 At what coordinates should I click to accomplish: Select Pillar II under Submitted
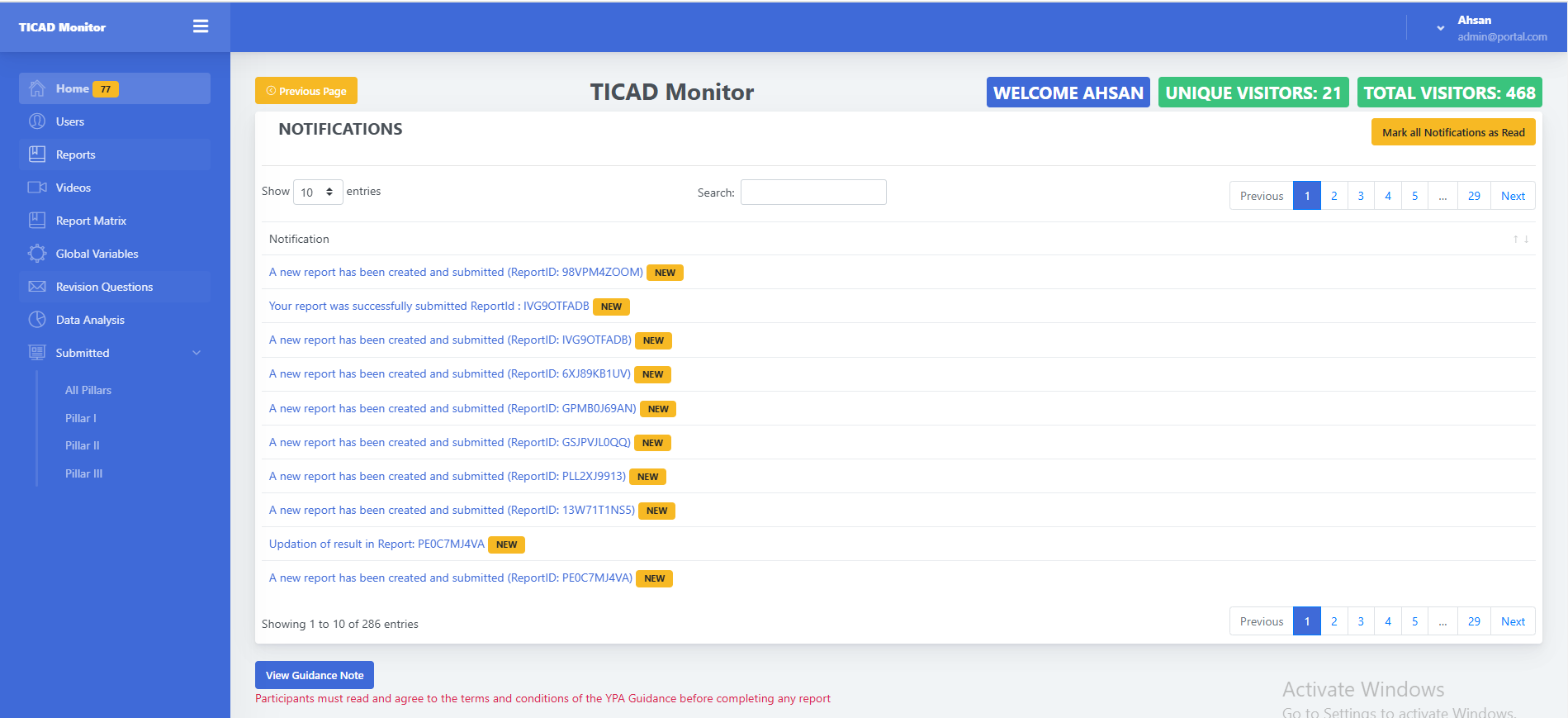(x=83, y=445)
